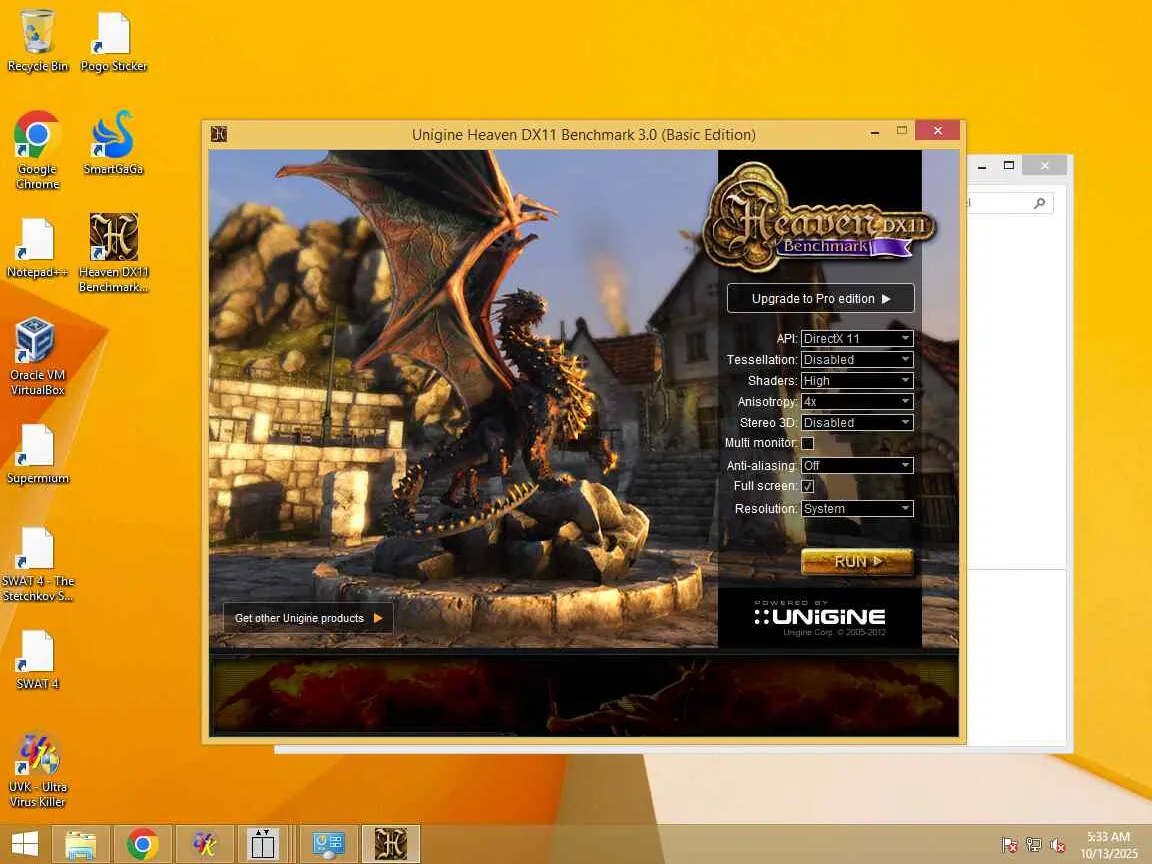
Task: Click the search magnifier in background window
Action: coord(1039,203)
